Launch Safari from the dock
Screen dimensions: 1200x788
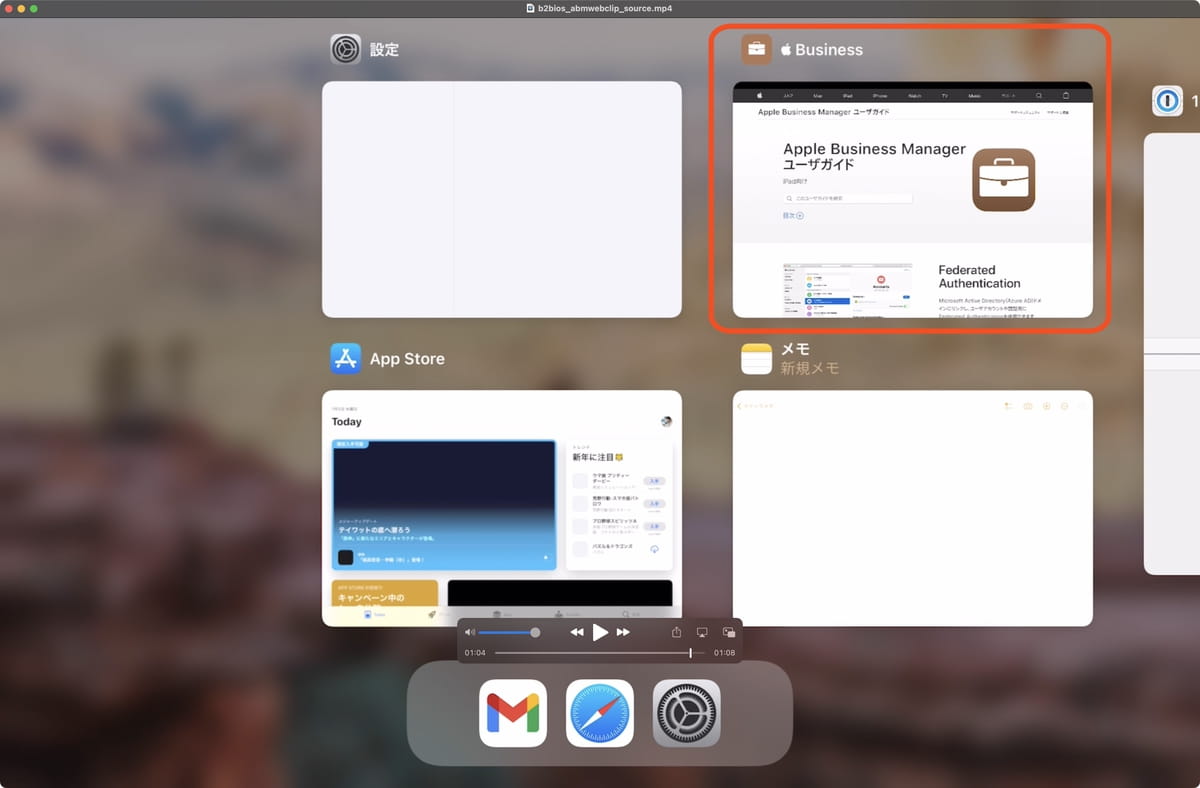tap(600, 713)
